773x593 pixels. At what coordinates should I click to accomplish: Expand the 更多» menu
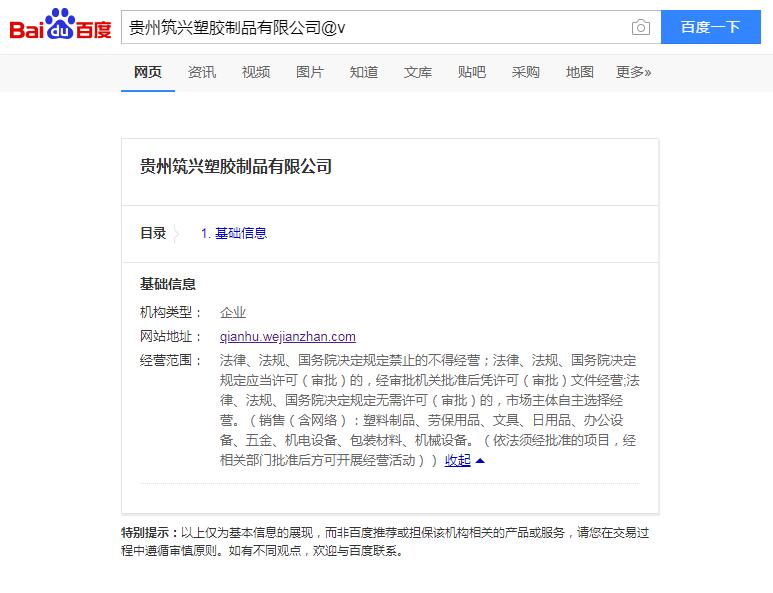click(633, 72)
